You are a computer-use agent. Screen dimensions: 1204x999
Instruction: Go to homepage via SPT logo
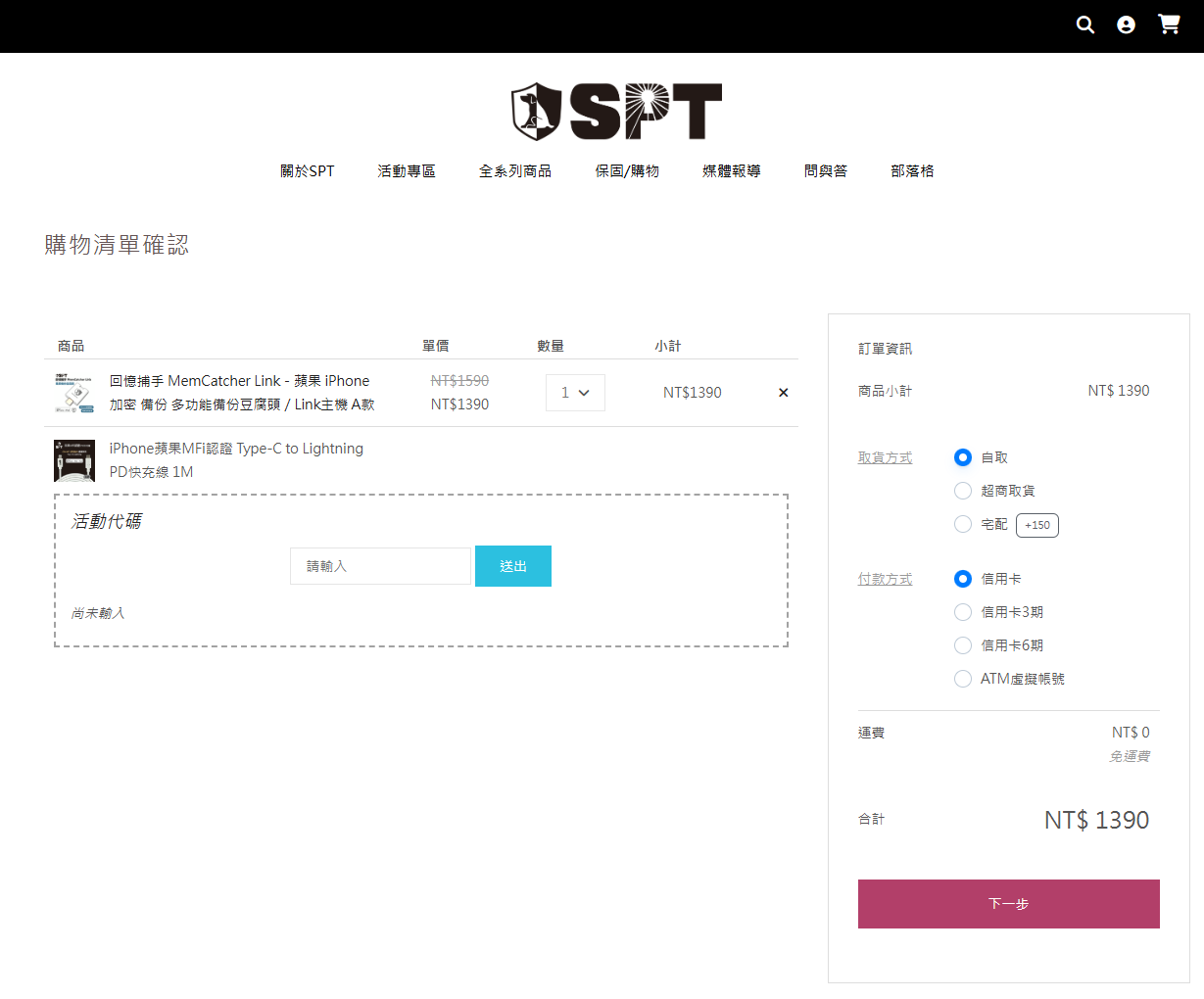tap(616, 112)
